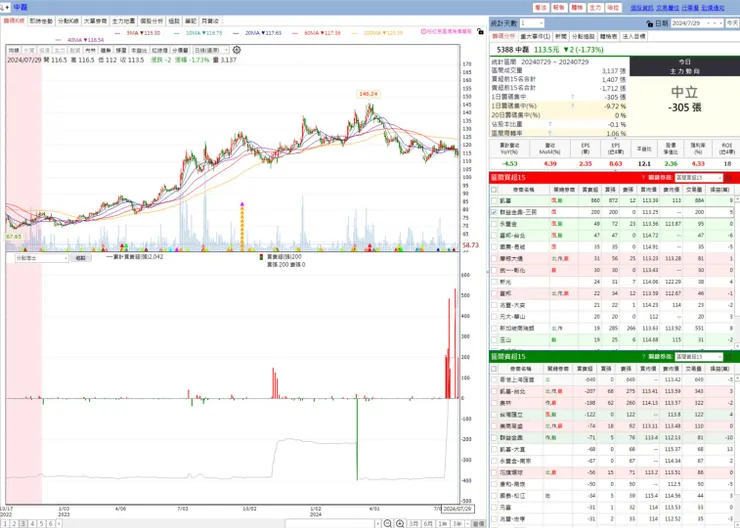Check the 新加坡商瑞銀 row checkbox
The width and height of the screenshot is (740, 528).
494,328
